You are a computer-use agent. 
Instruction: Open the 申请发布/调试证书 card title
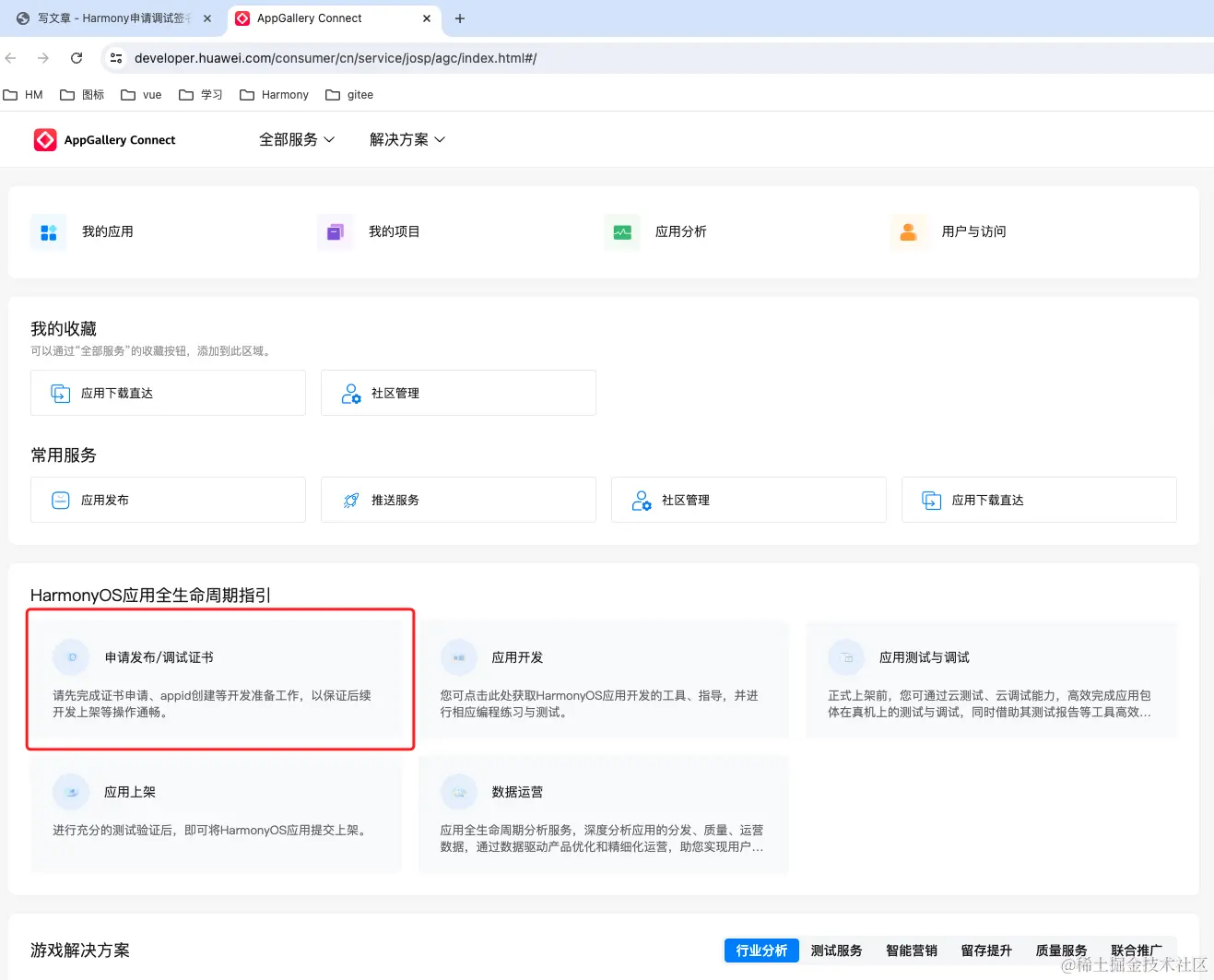[159, 657]
